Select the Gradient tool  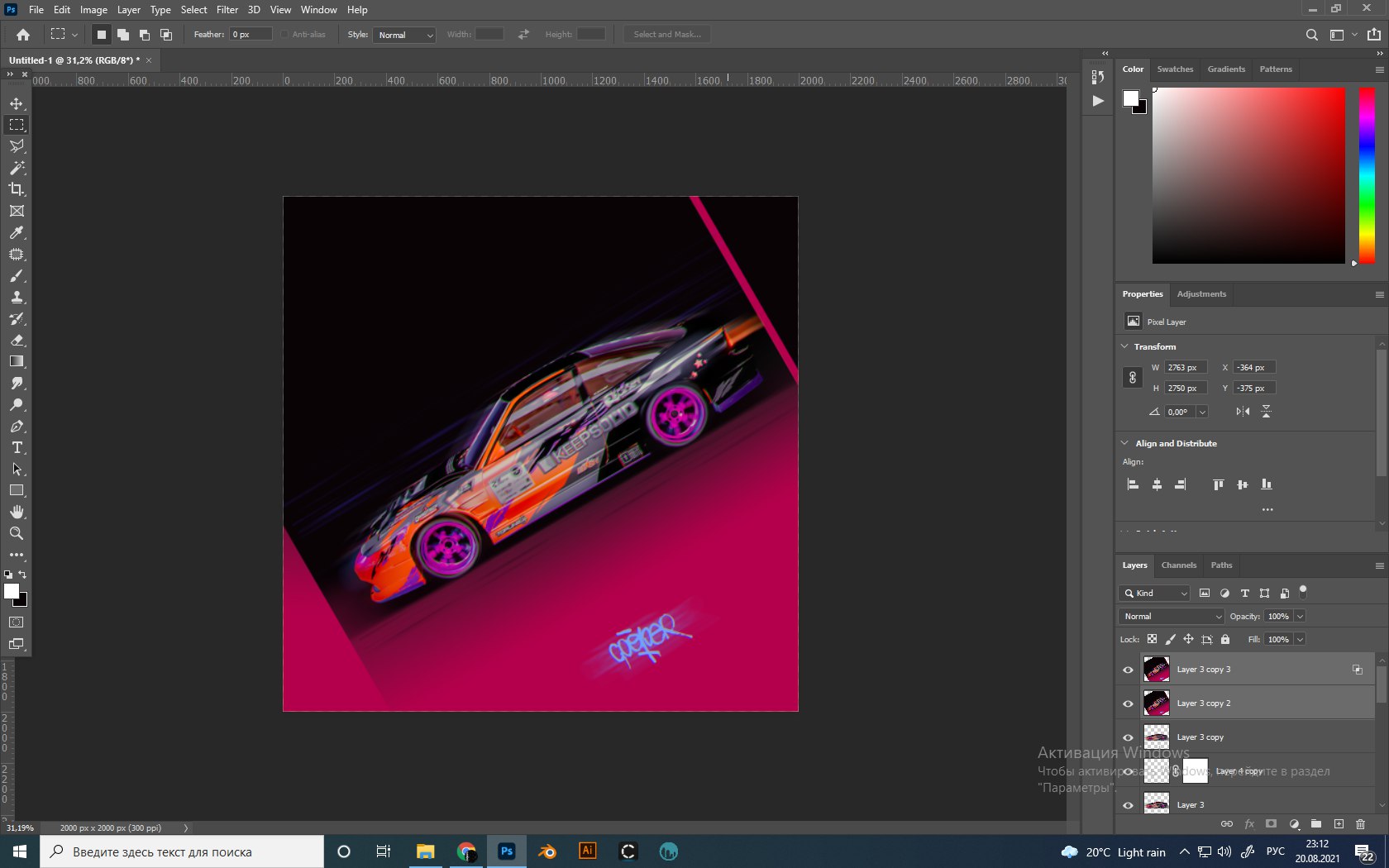(17, 361)
